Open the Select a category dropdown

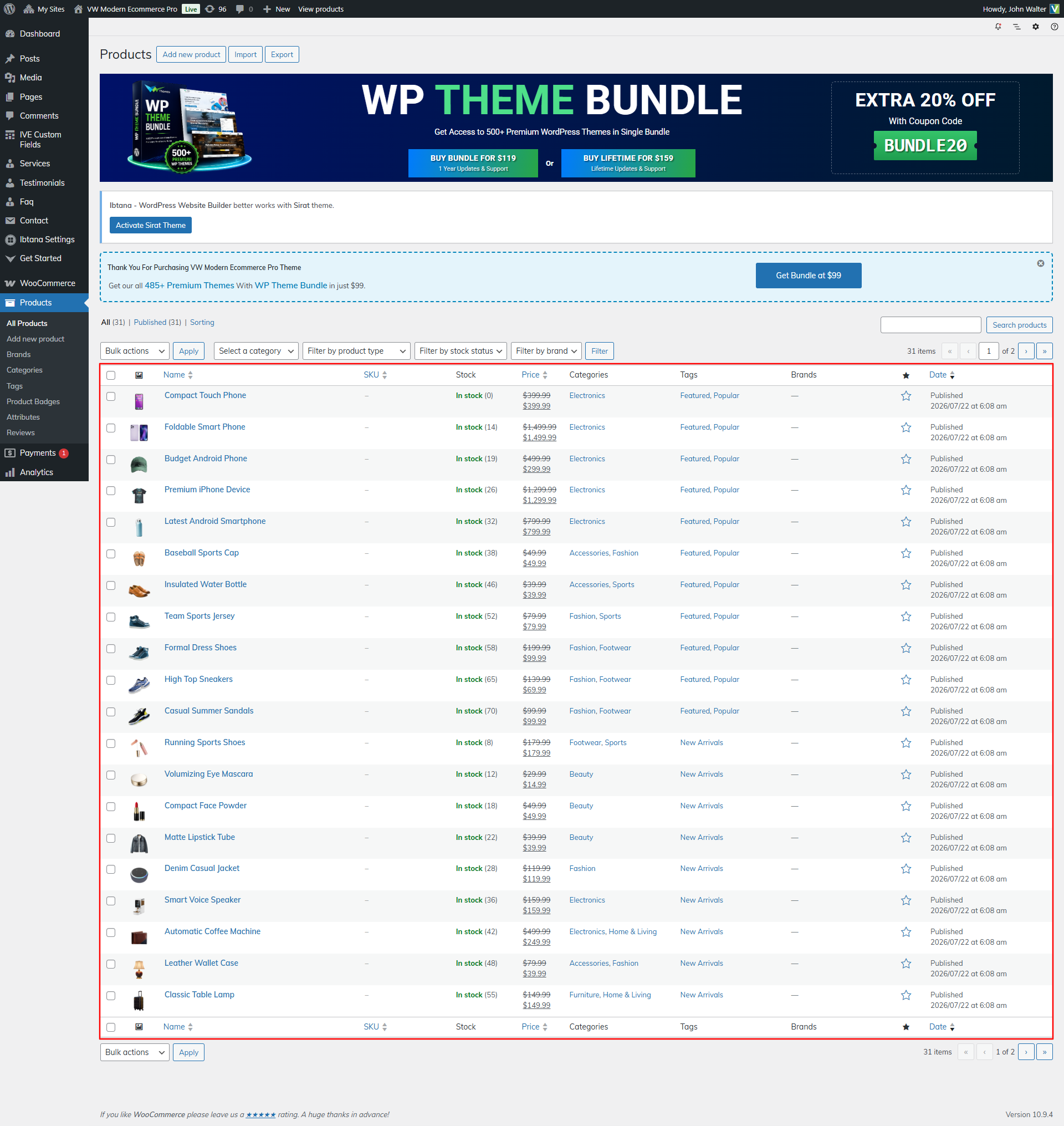pos(257,351)
